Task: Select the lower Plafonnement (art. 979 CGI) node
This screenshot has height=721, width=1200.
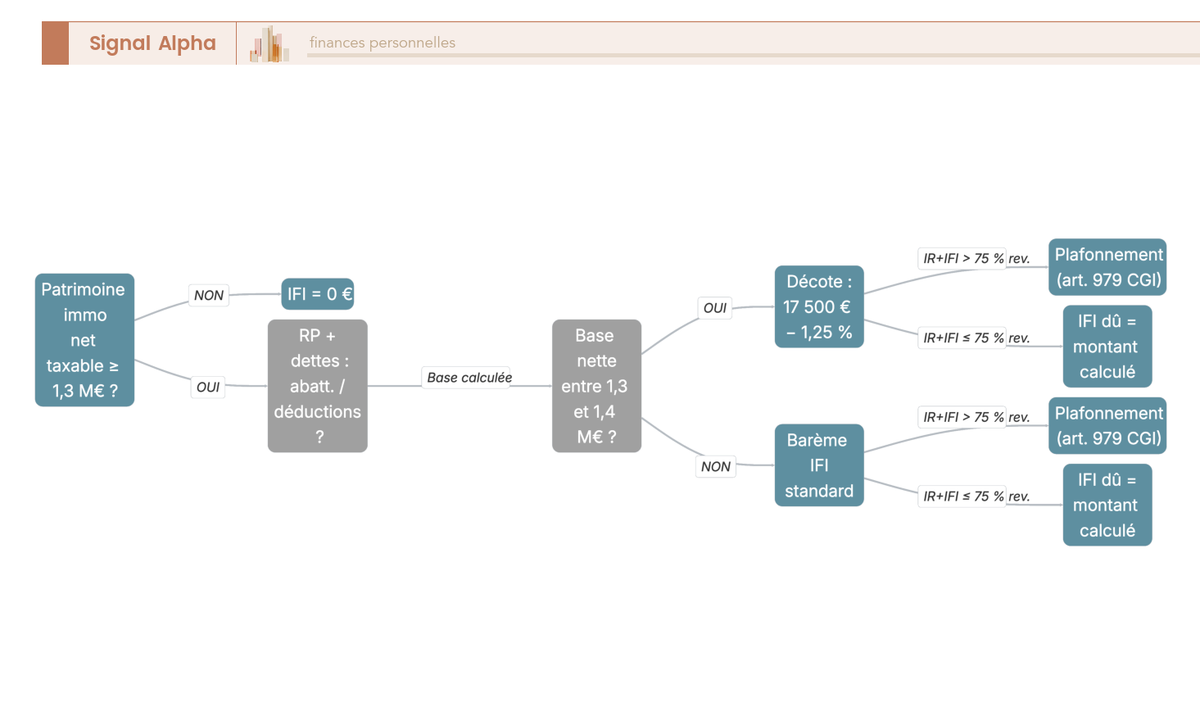Action: pyautogui.click(x=1108, y=426)
